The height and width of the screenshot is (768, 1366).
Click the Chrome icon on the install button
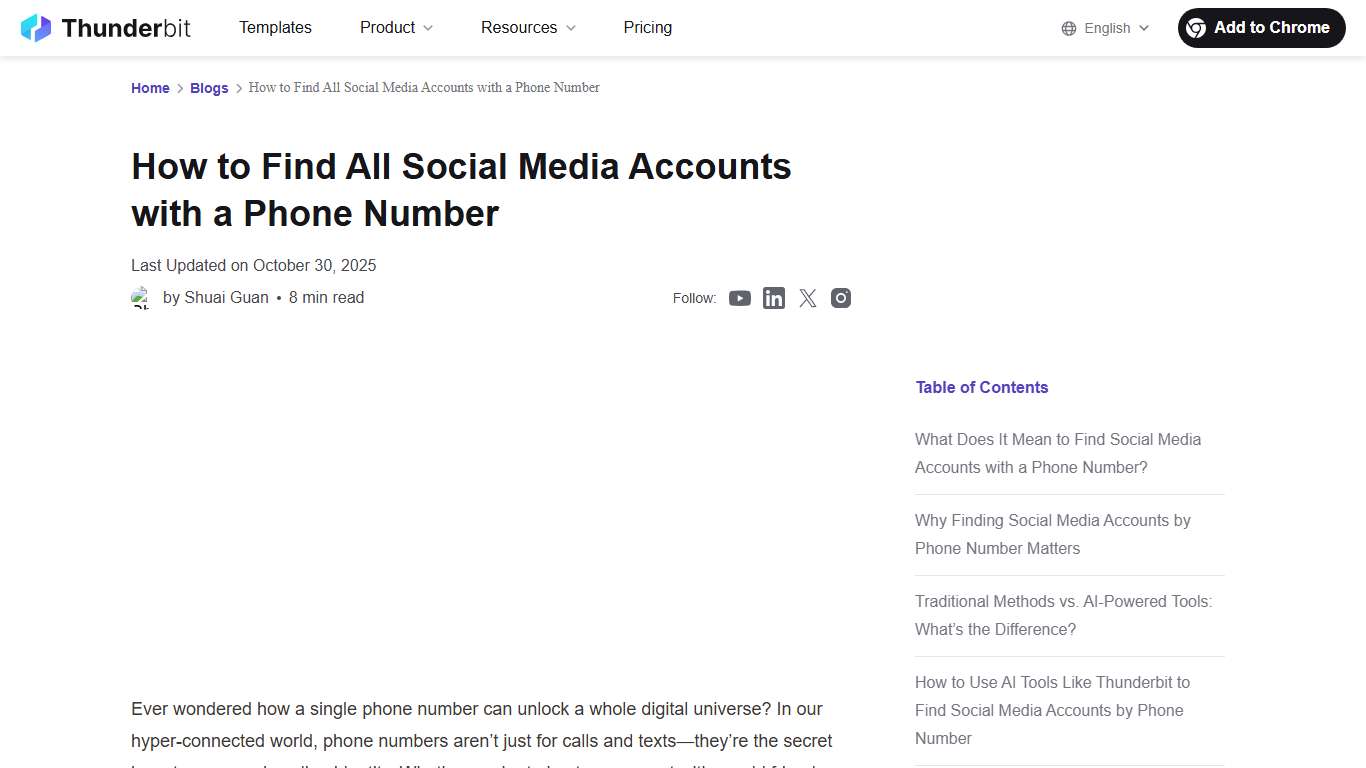coord(1197,28)
